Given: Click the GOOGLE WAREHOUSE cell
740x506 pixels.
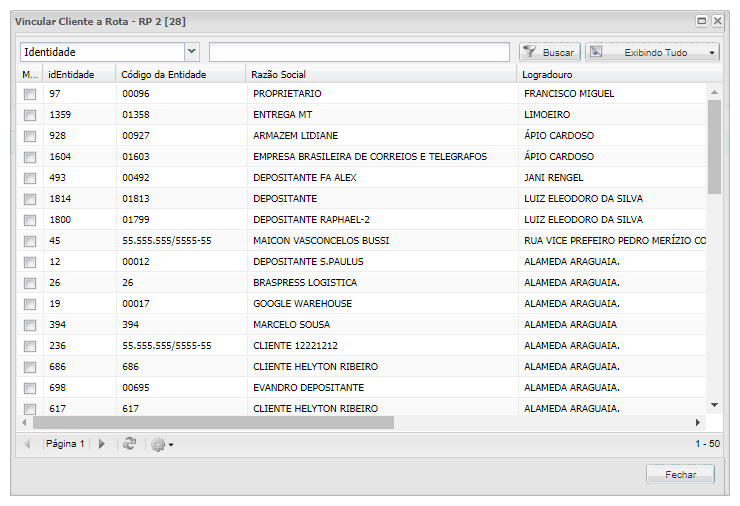Looking at the screenshot, I should 382,304.
